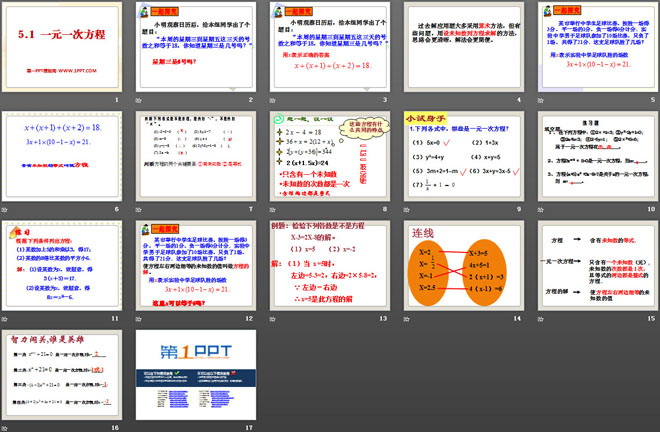Click animation star icon under slide 11
660x432 pixels.
[x=4, y=319]
